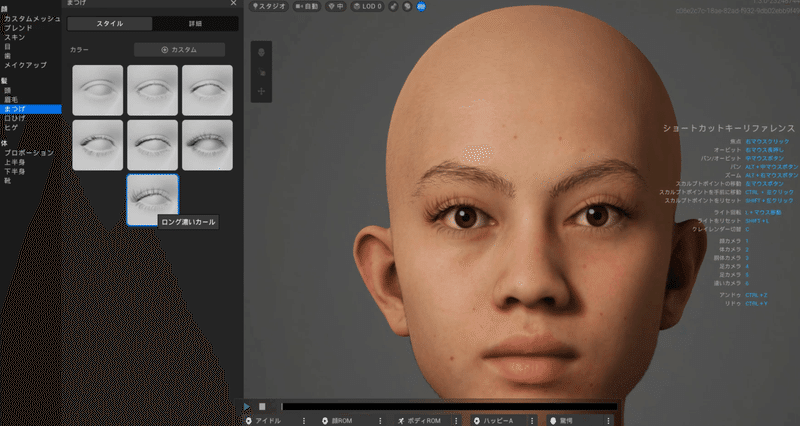Select the sculpt tool icon
800x426 pixels.
point(261,72)
